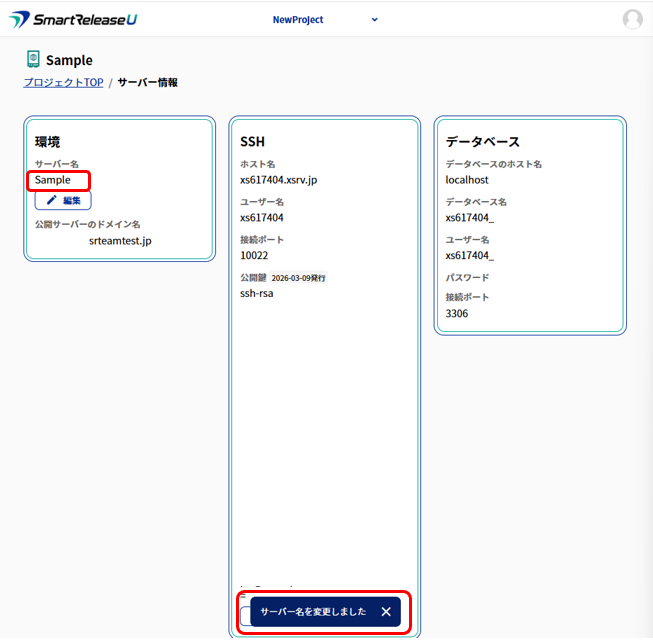Select the サーバー情報 breadcrumb item
Image resolution: width=653 pixels, height=642 pixels.
[147, 82]
